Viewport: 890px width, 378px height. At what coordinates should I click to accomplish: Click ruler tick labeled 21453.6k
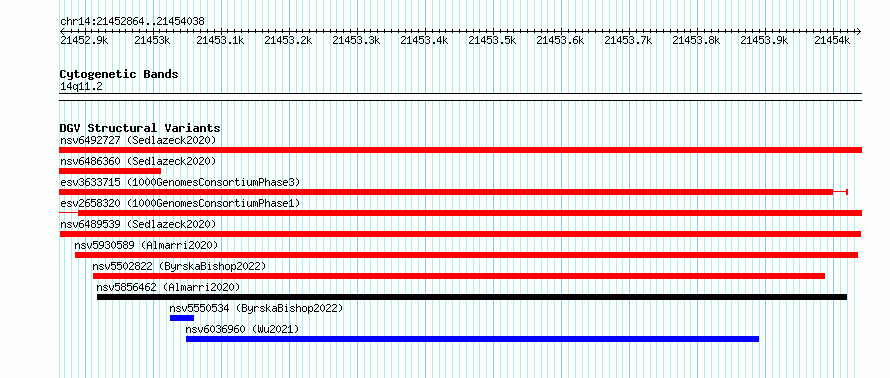560,40
